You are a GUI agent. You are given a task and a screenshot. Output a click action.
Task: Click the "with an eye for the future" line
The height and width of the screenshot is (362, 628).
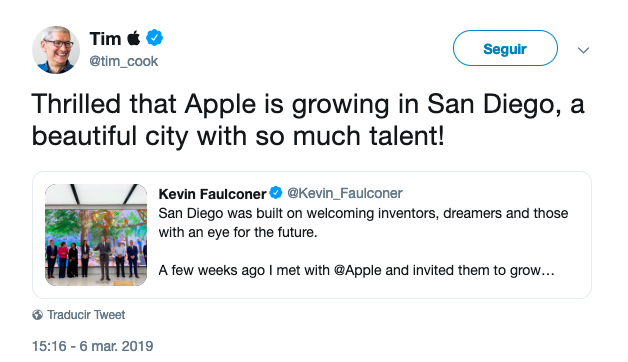point(238,232)
